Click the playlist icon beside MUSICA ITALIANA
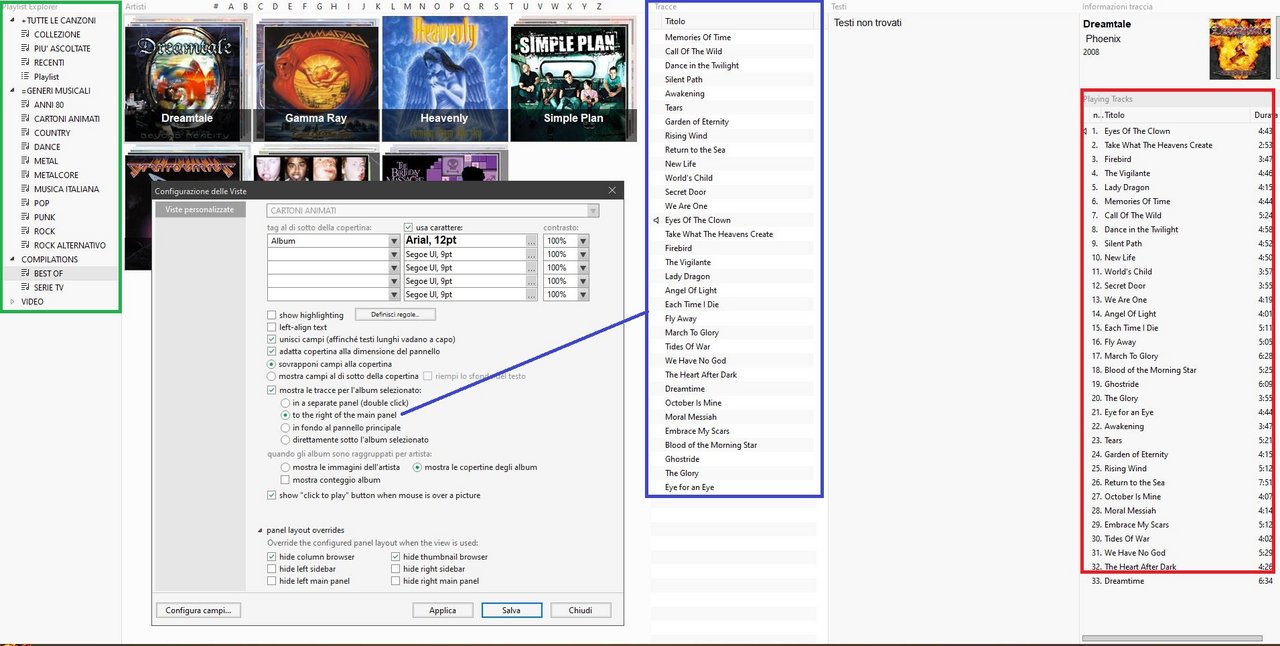Screen dimensions: 1280x646 pos(25,188)
